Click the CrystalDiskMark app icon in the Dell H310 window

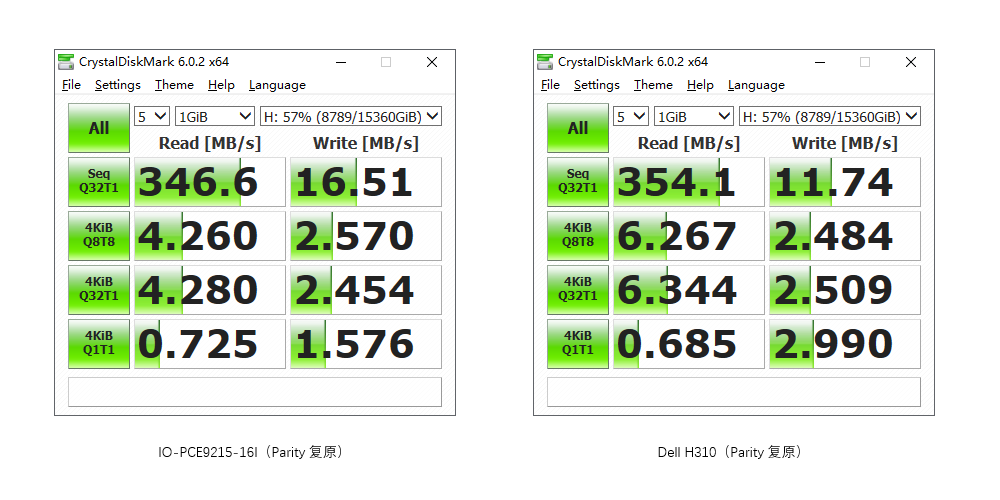pyautogui.click(x=545, y=62)
